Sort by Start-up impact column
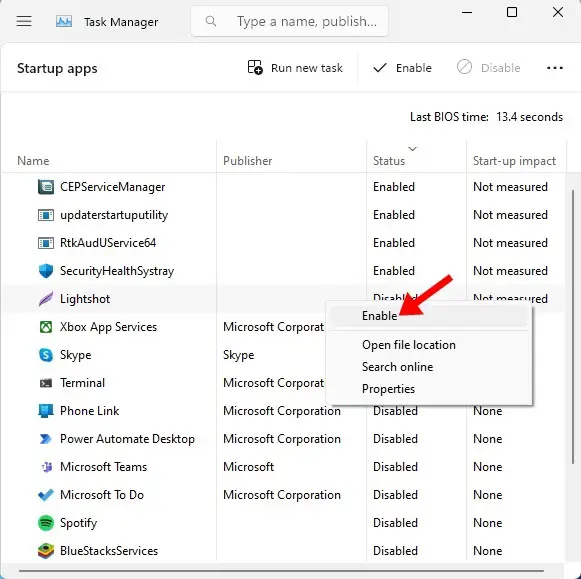 pyautogui.click(x=514, y=161)
